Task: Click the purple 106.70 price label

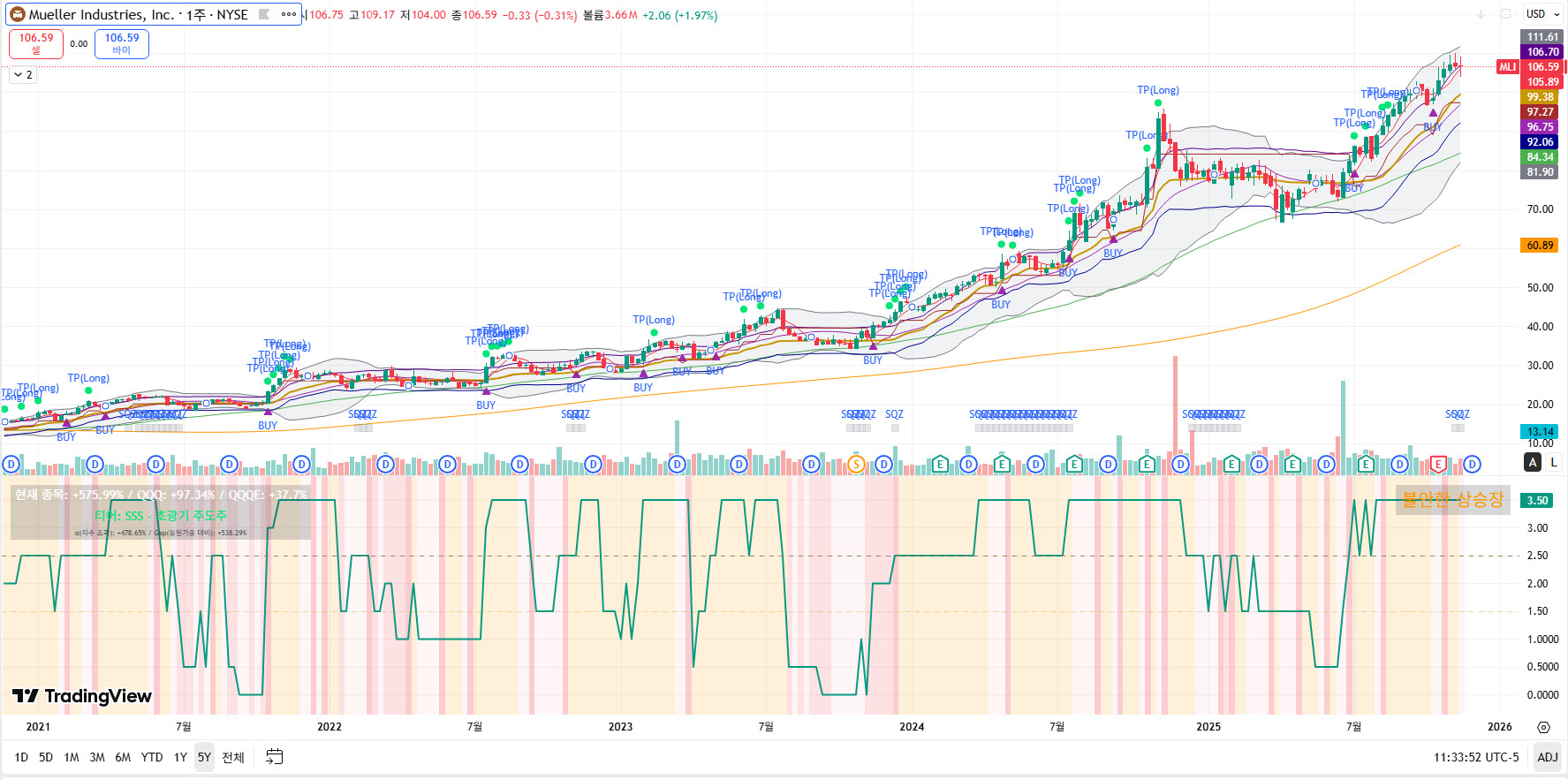Action: (1542, 52)
